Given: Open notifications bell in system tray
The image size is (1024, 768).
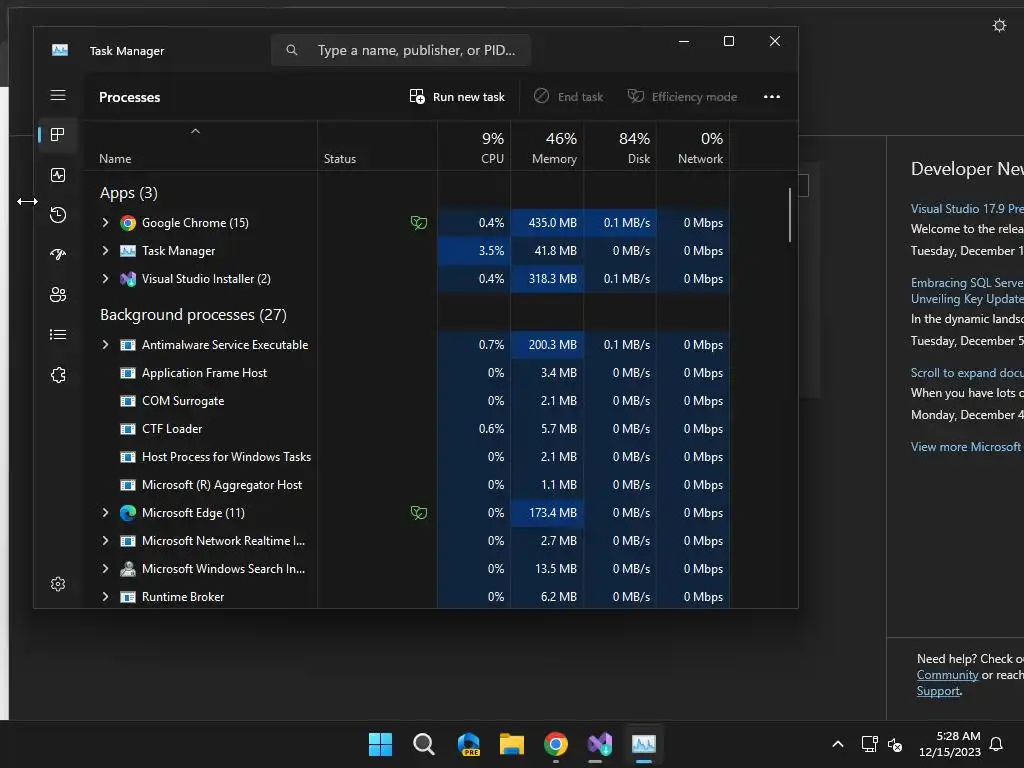Looking at the screenshot, I should coord(996,744).
